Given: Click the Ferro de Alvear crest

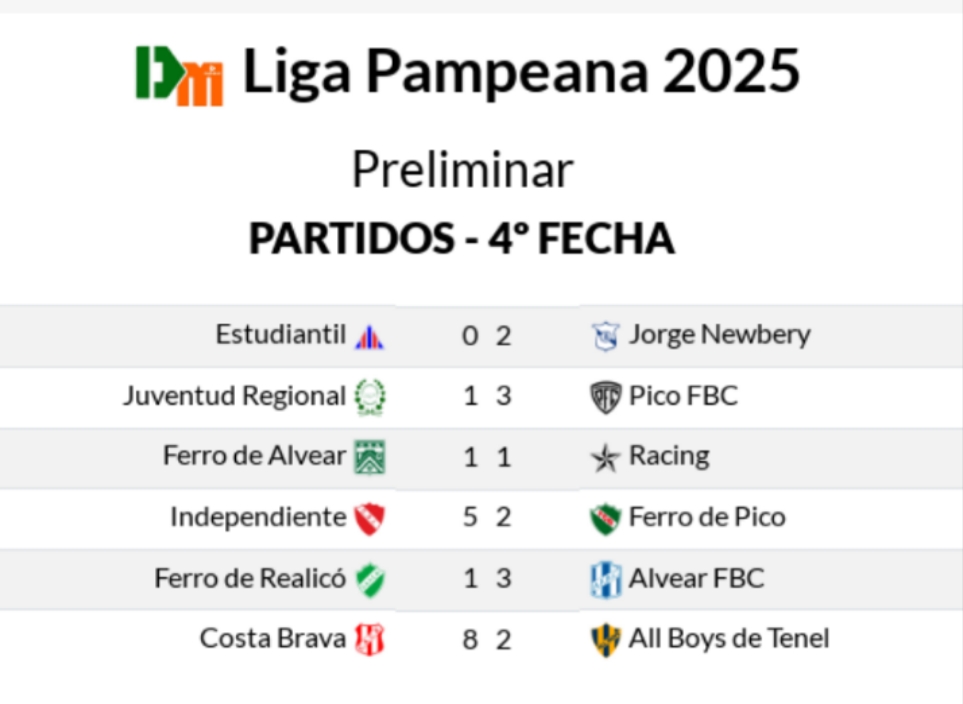Looking at the screenshot, I should coord(370,457).
